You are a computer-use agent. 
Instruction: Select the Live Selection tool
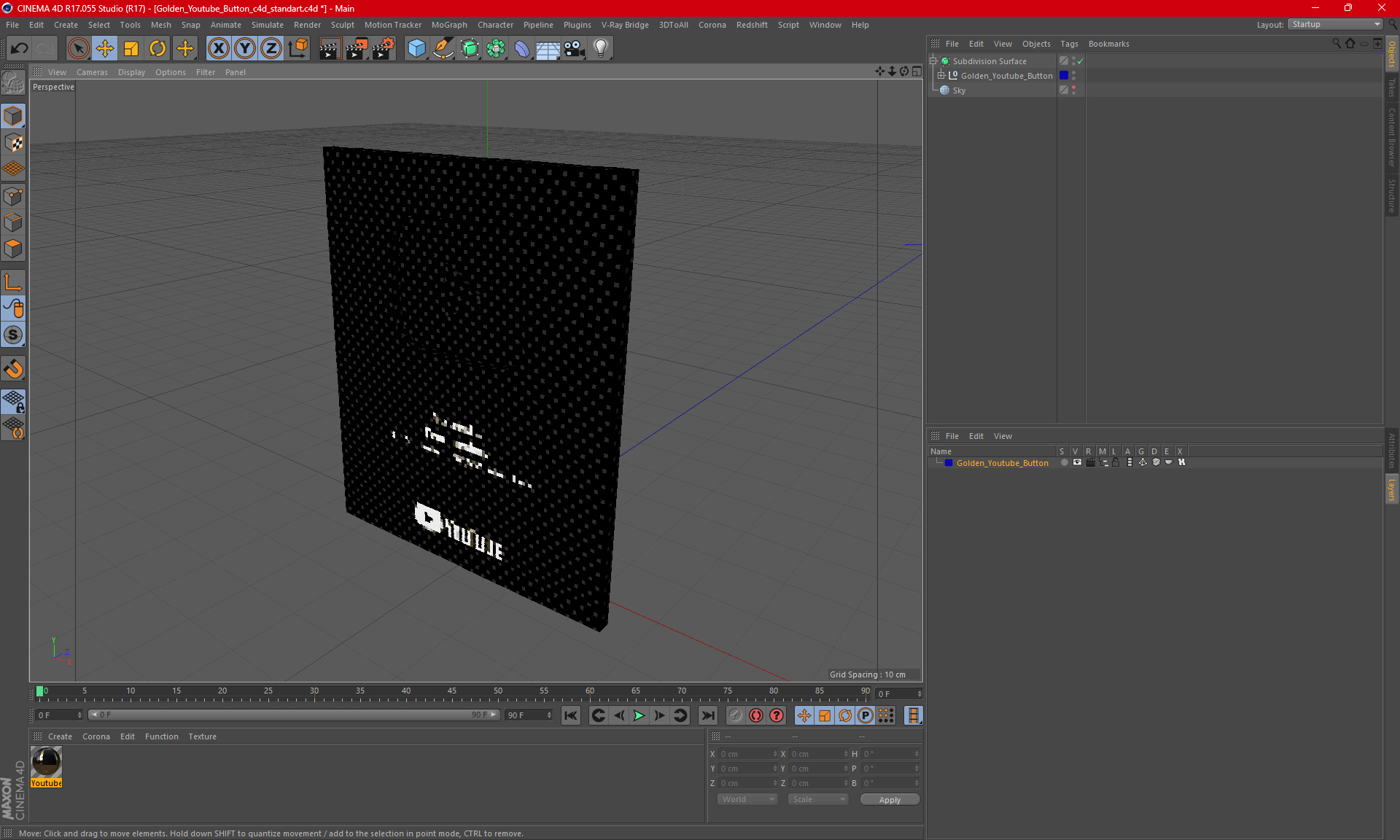point(78,49)
